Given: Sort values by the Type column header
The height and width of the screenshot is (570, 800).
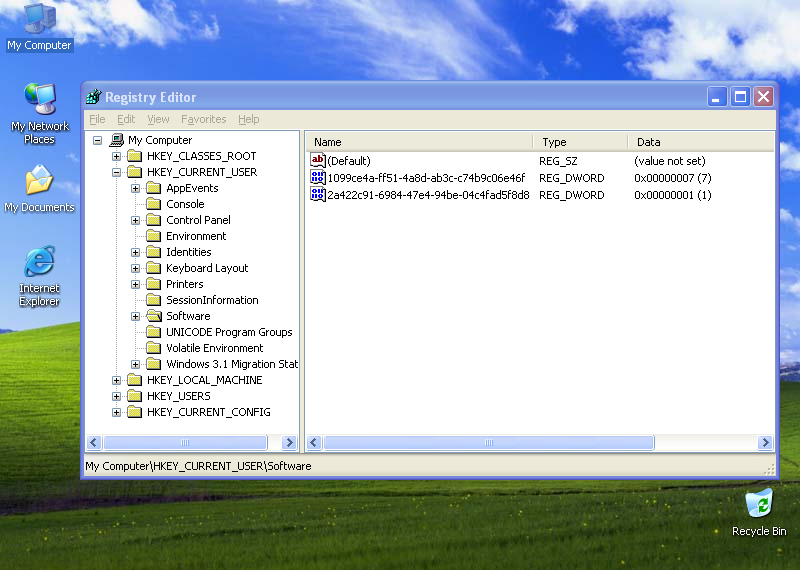Looking at the screenshot, I should pos(581,142).
